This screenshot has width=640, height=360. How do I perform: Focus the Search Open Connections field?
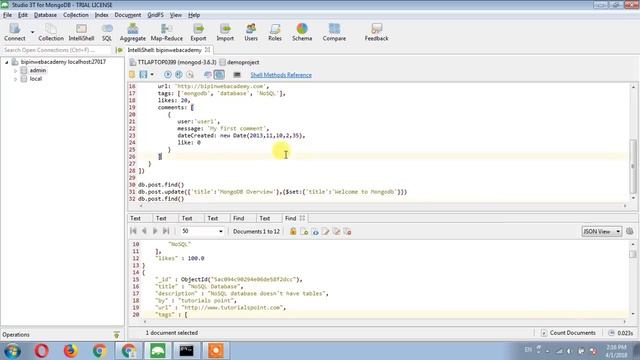(56, 50)
